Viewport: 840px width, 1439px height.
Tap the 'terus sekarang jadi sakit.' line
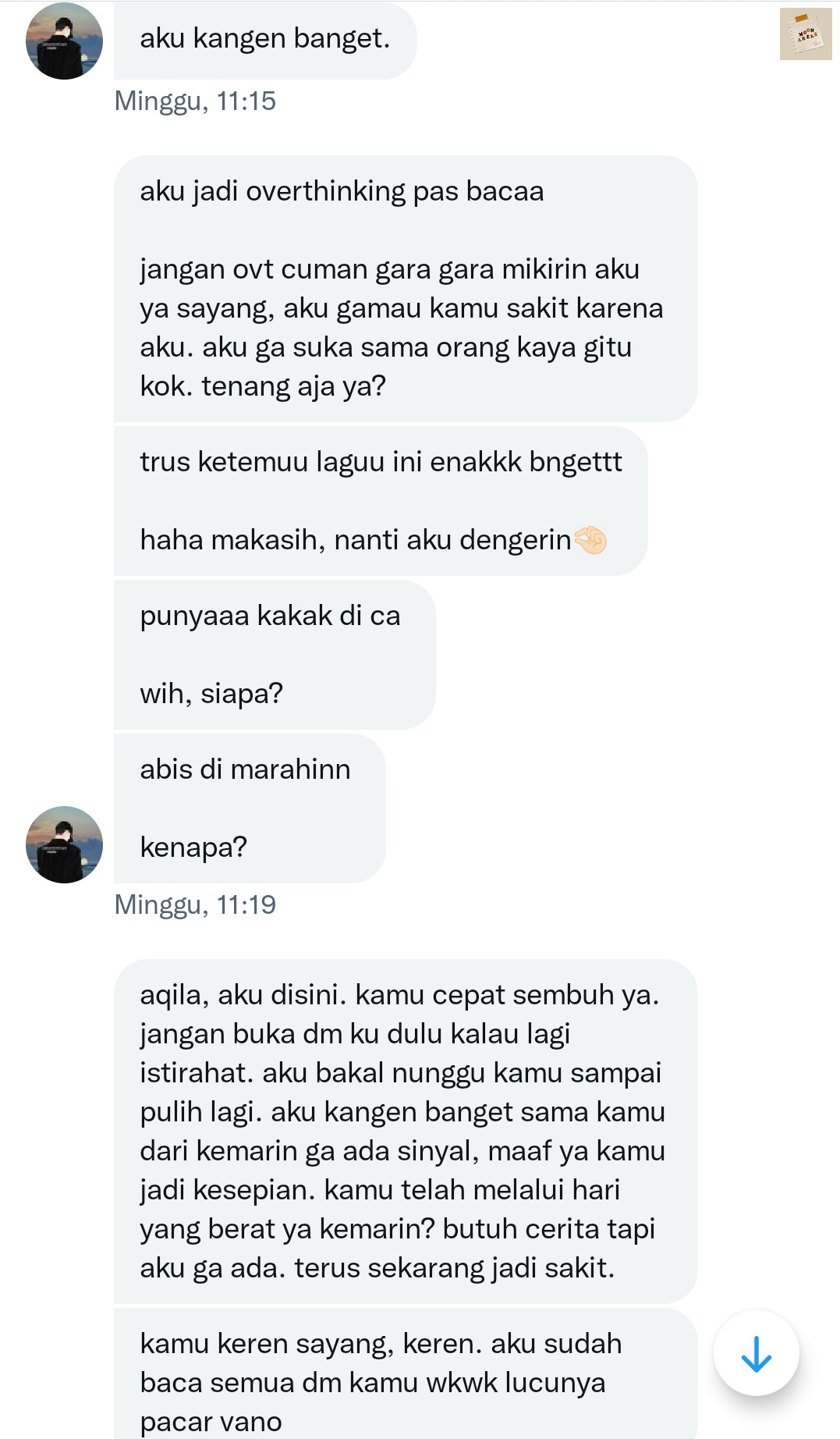455,1268
